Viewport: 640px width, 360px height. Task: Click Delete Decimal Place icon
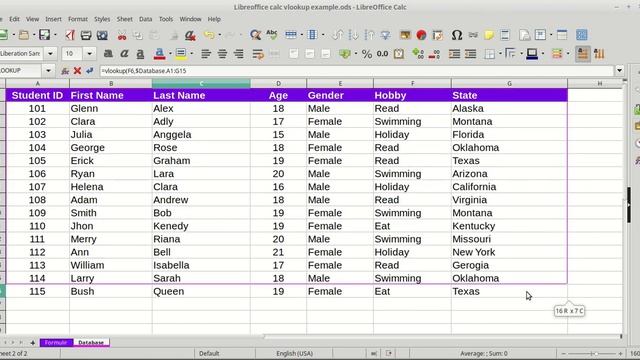434,54
